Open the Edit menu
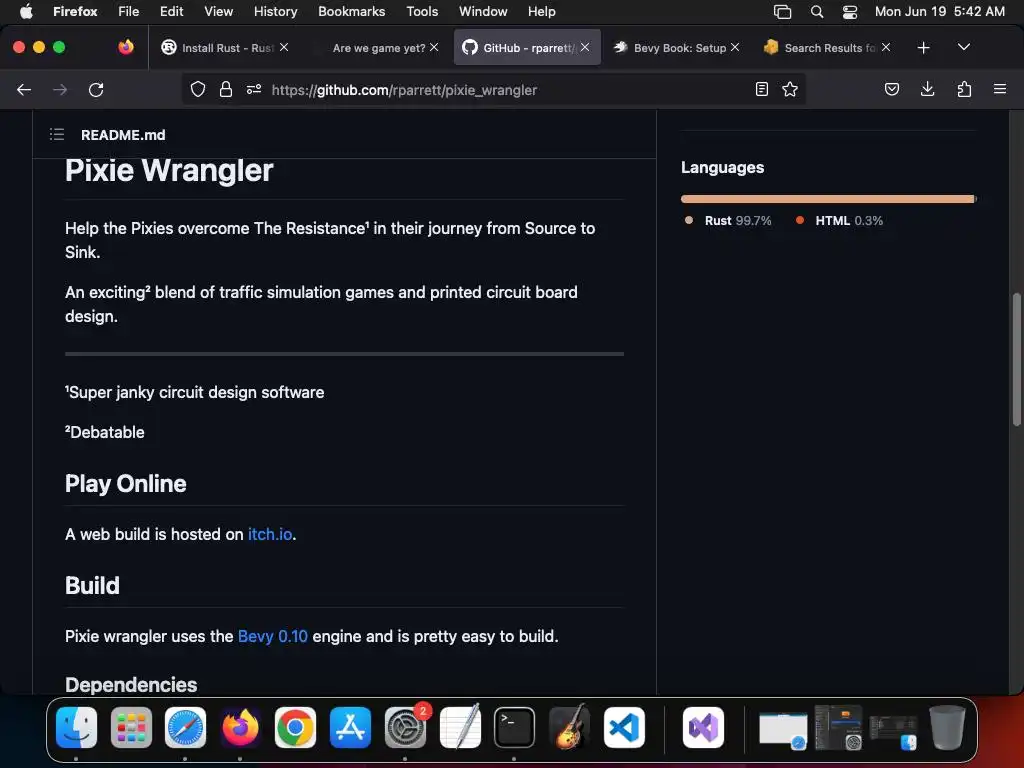 (172, 11)
